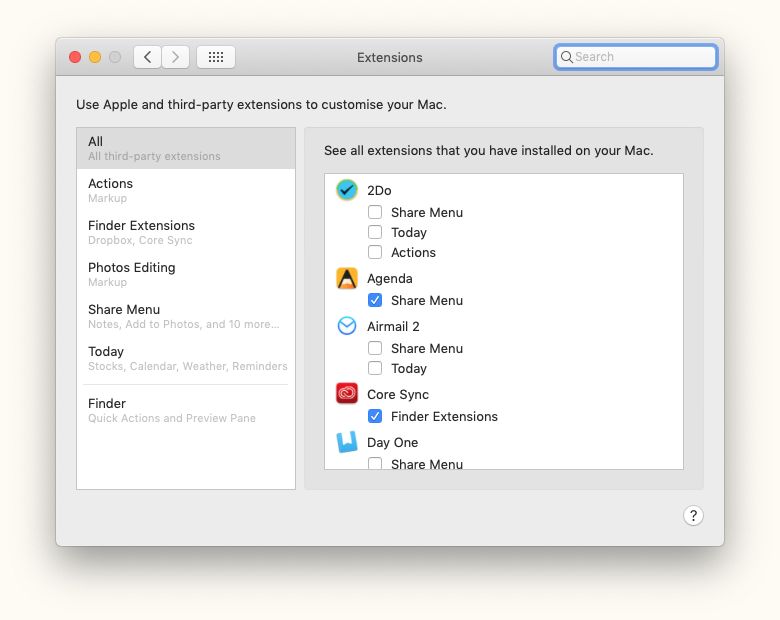Click the Airmail 2 app name
The image size is (780, 620).
pos(393,326)
